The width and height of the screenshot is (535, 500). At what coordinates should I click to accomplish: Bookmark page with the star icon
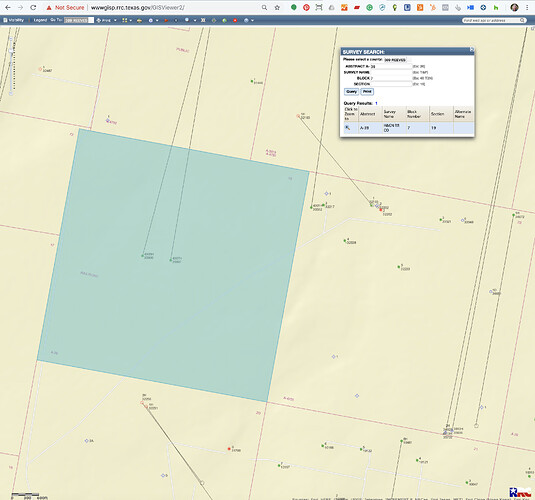(x=277, y=7)
